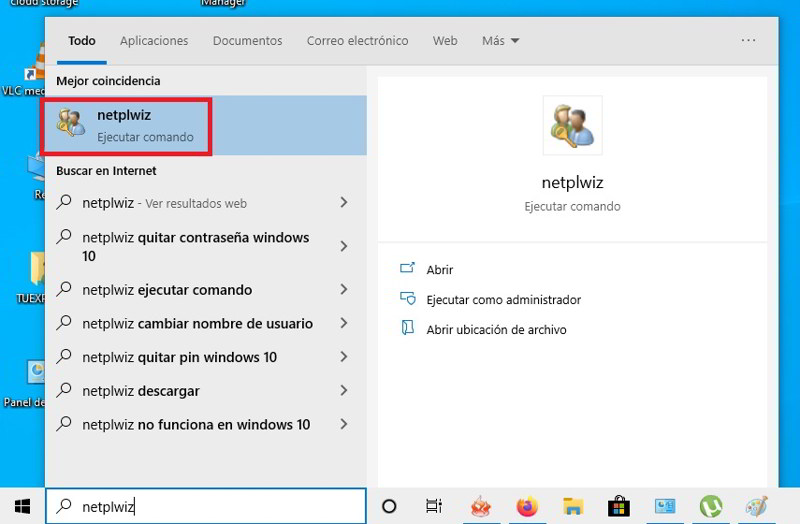Click the Windows Start button

(x=22, y=506)
